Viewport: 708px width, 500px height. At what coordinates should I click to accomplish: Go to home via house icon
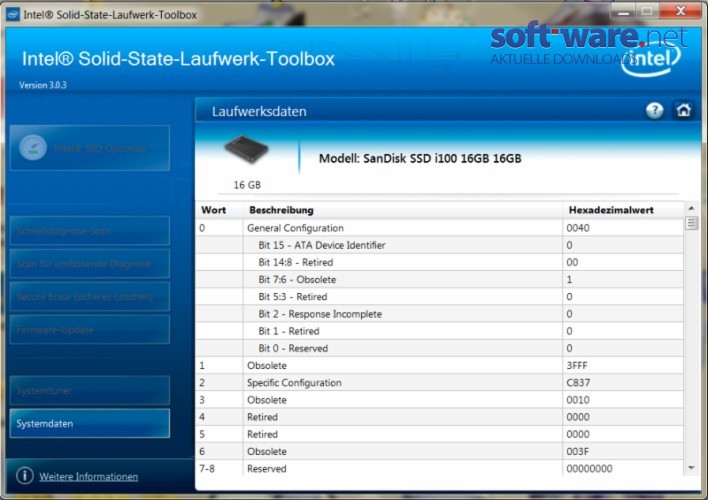point(683,110)
